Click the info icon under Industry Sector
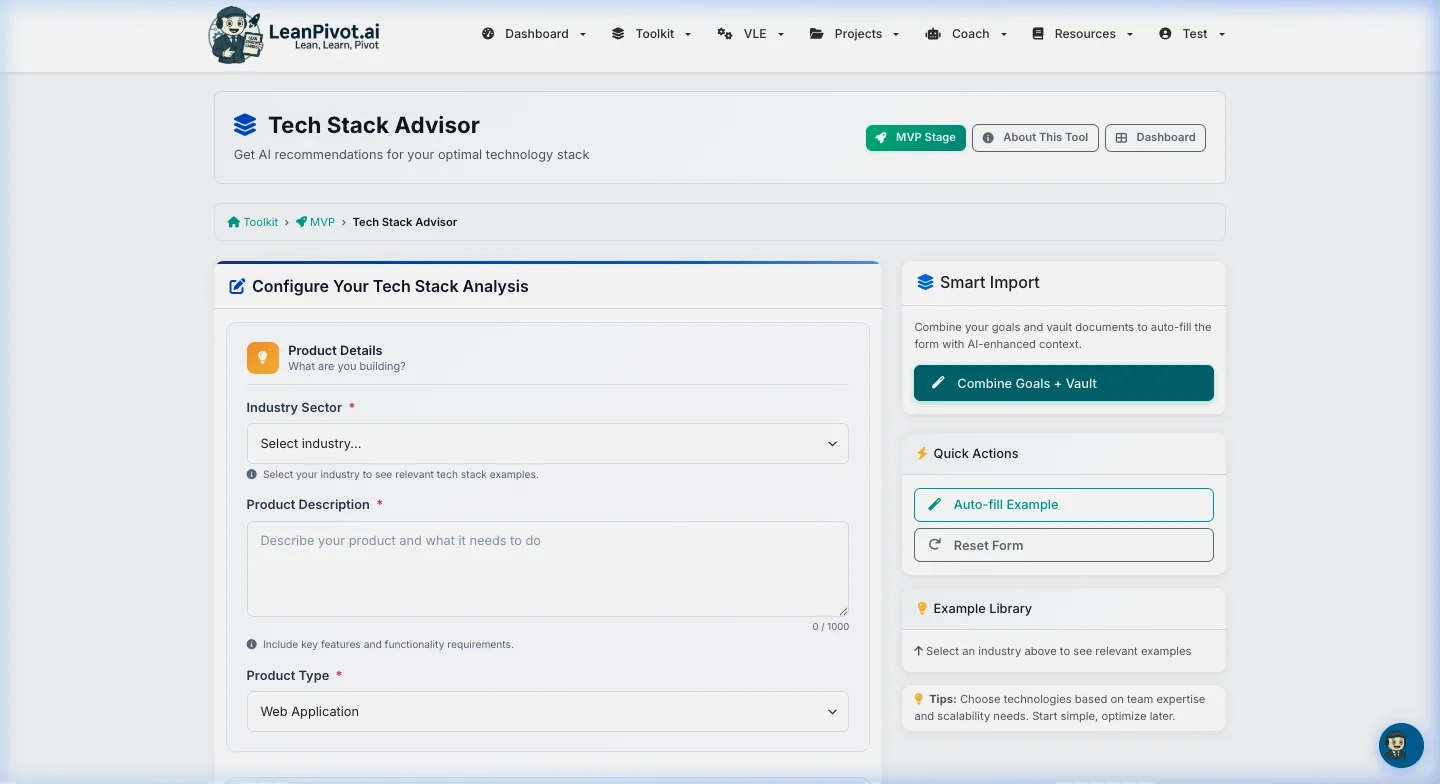Viewport: 1440px width, 784px height. pos(252,475)
